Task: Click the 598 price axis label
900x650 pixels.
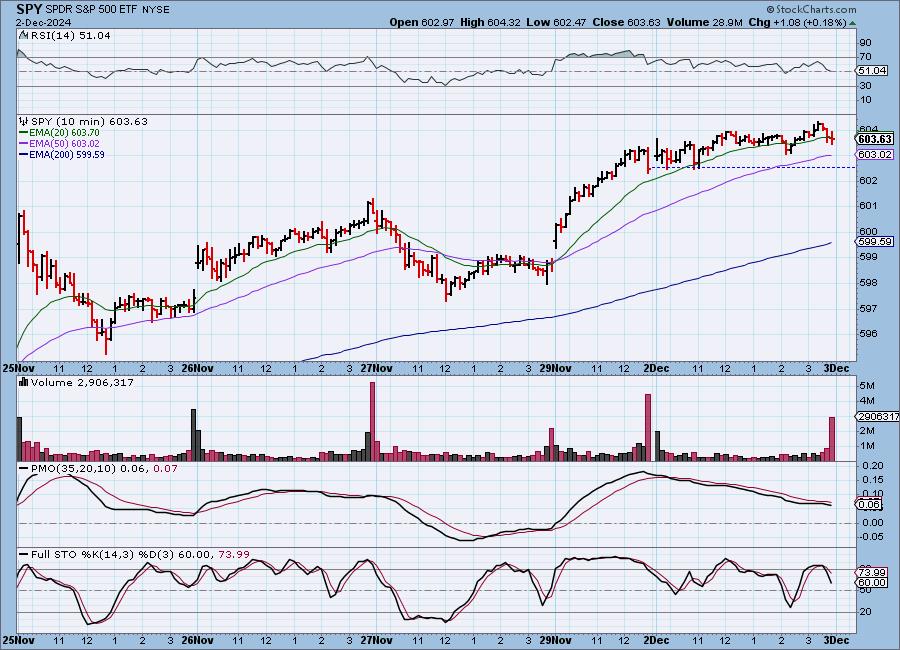Action: (x=868, y=283)
